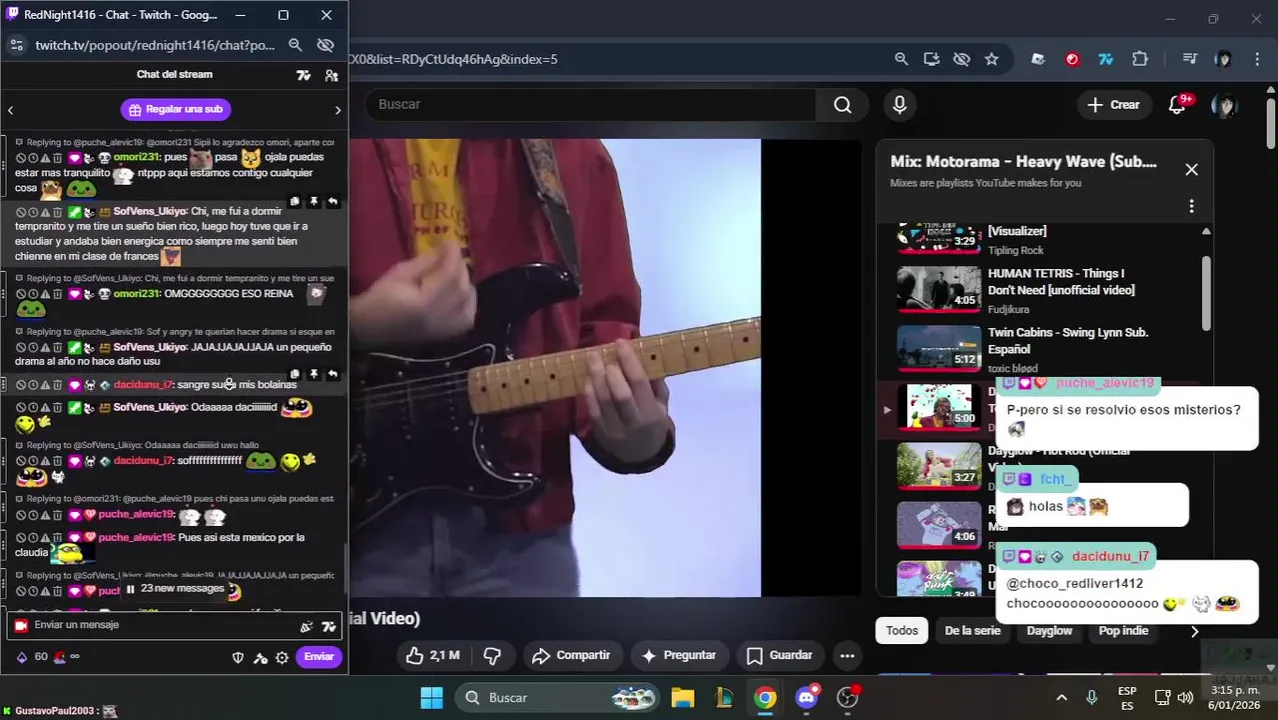
Task: Open site info icon in Twitch popout address bar
Action: (16, 45)
